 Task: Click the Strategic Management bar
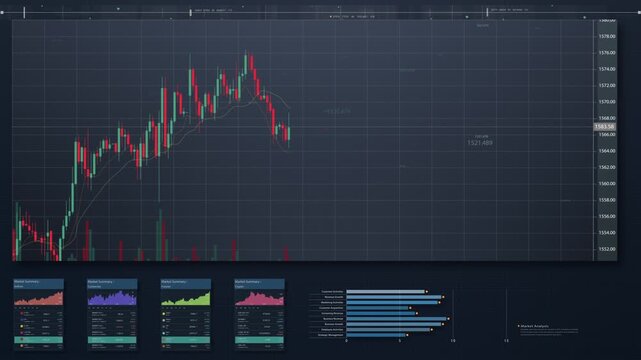click(x=376, y=335)
